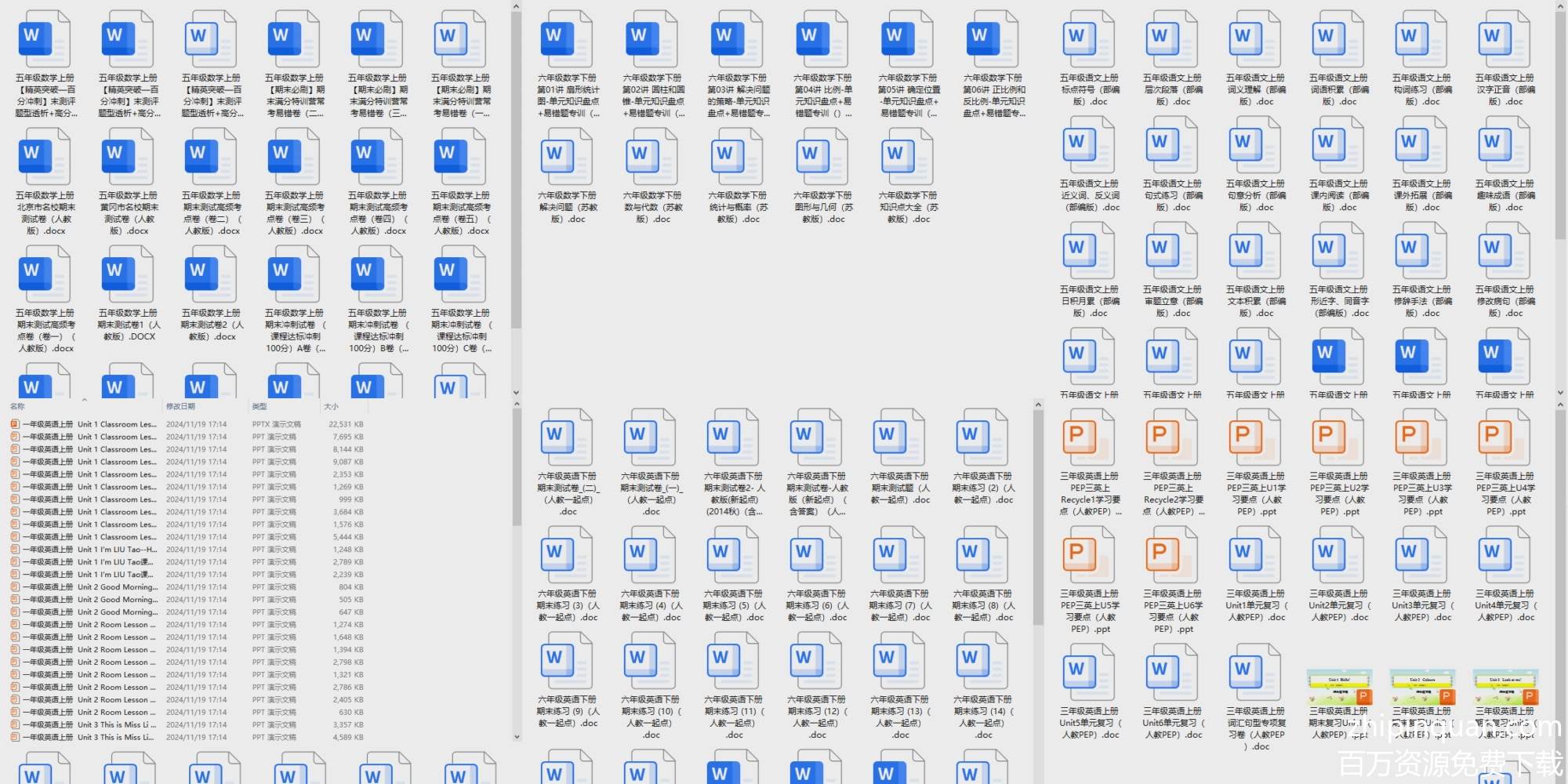Select PEP三英上U4学习要点 ppt file
1568x784 pixels.
click(1505, 463)
